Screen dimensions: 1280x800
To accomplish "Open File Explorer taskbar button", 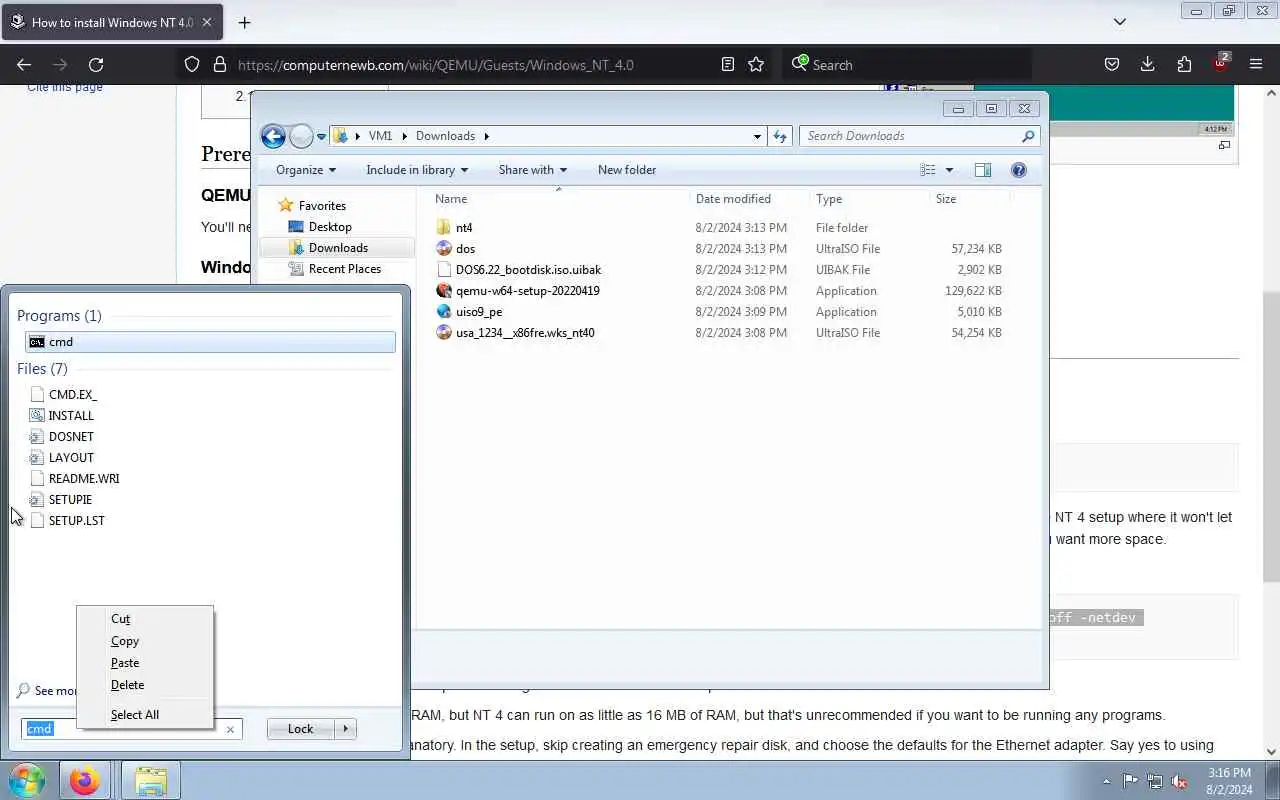I will [150, 780].
